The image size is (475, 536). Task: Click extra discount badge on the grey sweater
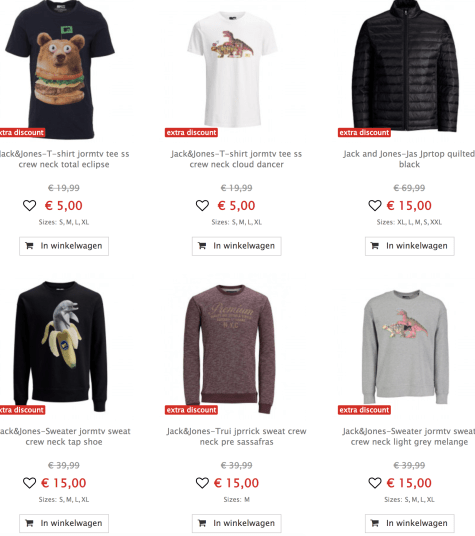[364, 410]
